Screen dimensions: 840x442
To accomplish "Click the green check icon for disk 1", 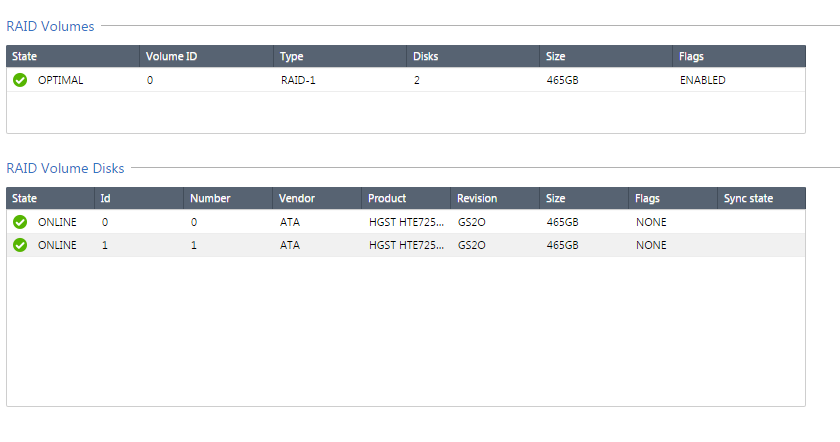I will coord(20,245).
